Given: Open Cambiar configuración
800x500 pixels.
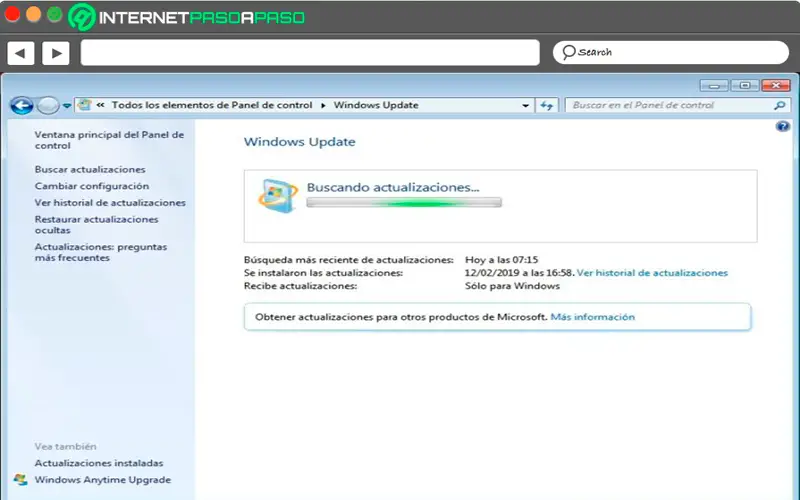Looking at the screenshot, I should click(x=92, y=186).
